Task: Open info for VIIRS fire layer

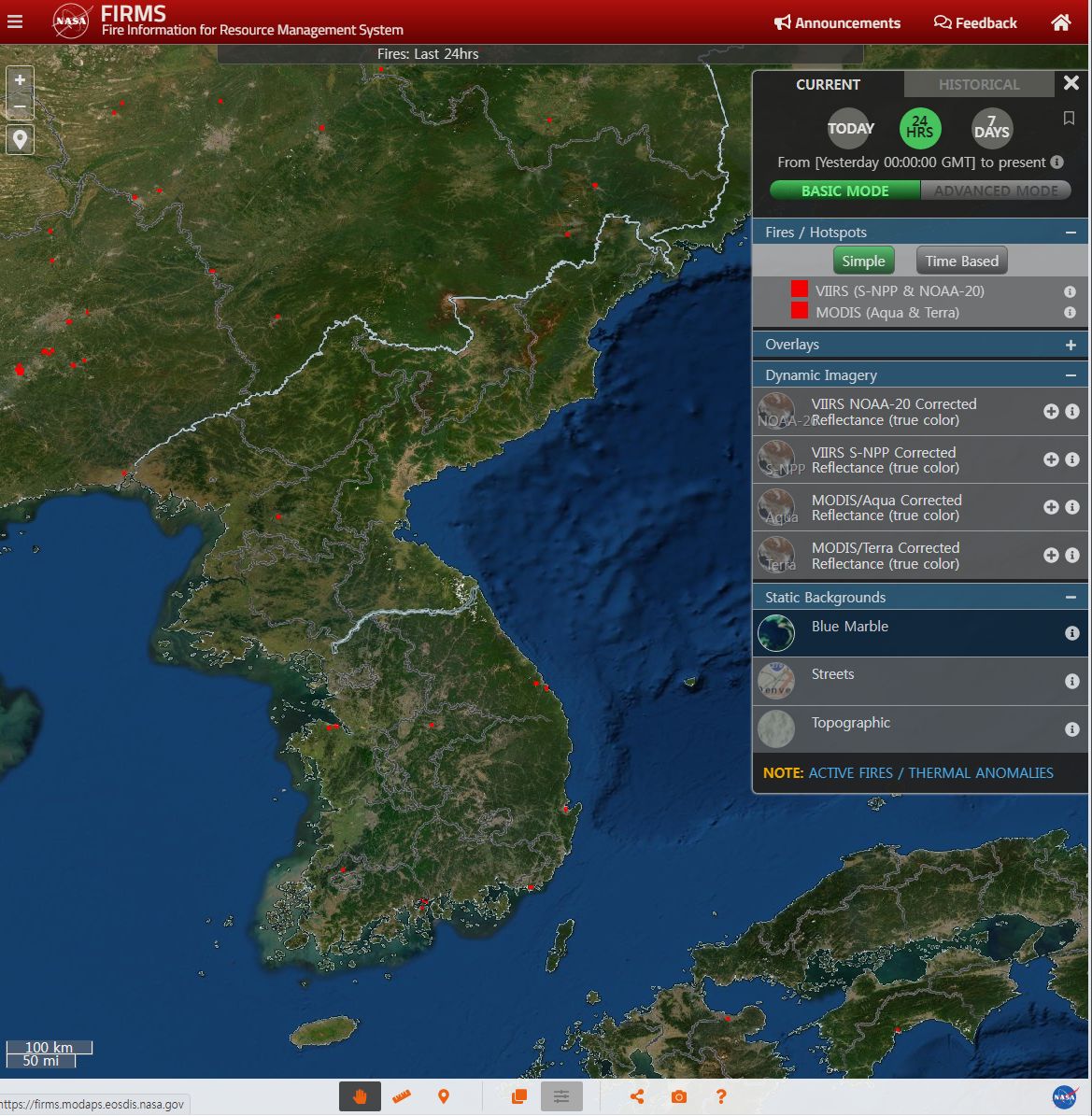Action: [x=1070, y=291]
